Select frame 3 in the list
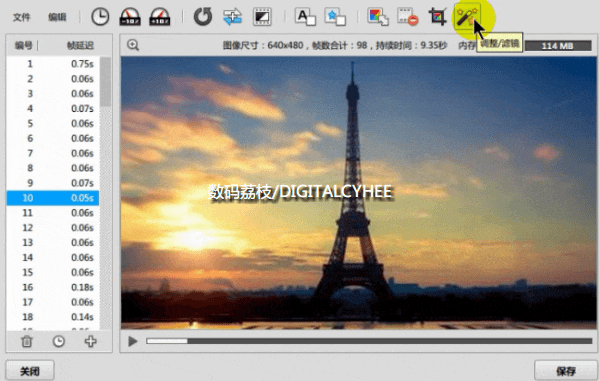This screenshot has width=600, height=381. coord(53,94)
